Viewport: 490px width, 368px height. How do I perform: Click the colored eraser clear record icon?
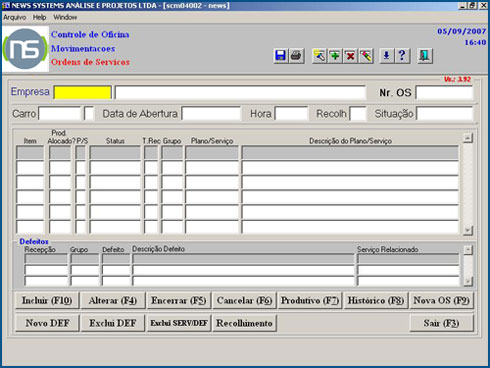coord(366,56)
